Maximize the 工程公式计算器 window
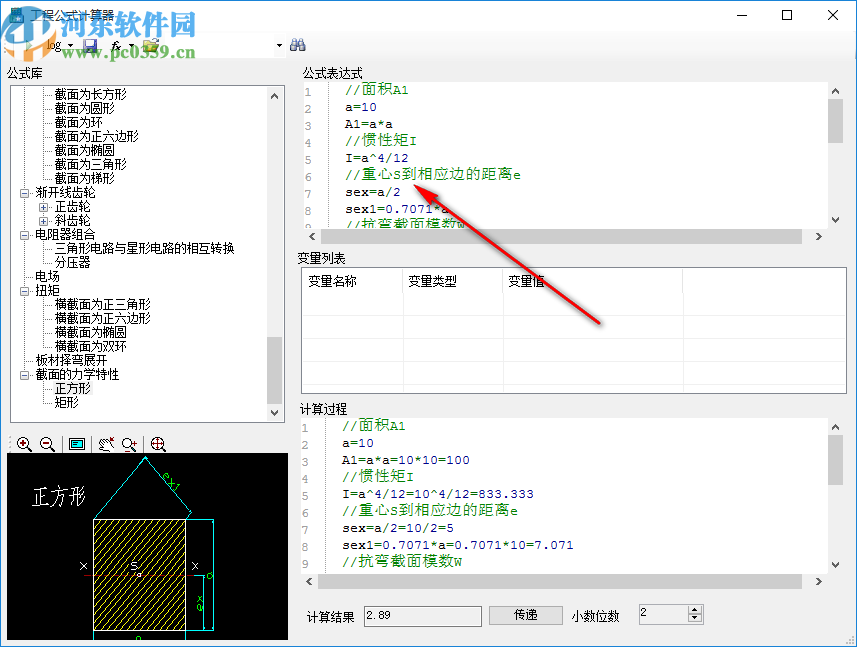The width and height of the screenshot is (857, 647). [x=787, y=15]
